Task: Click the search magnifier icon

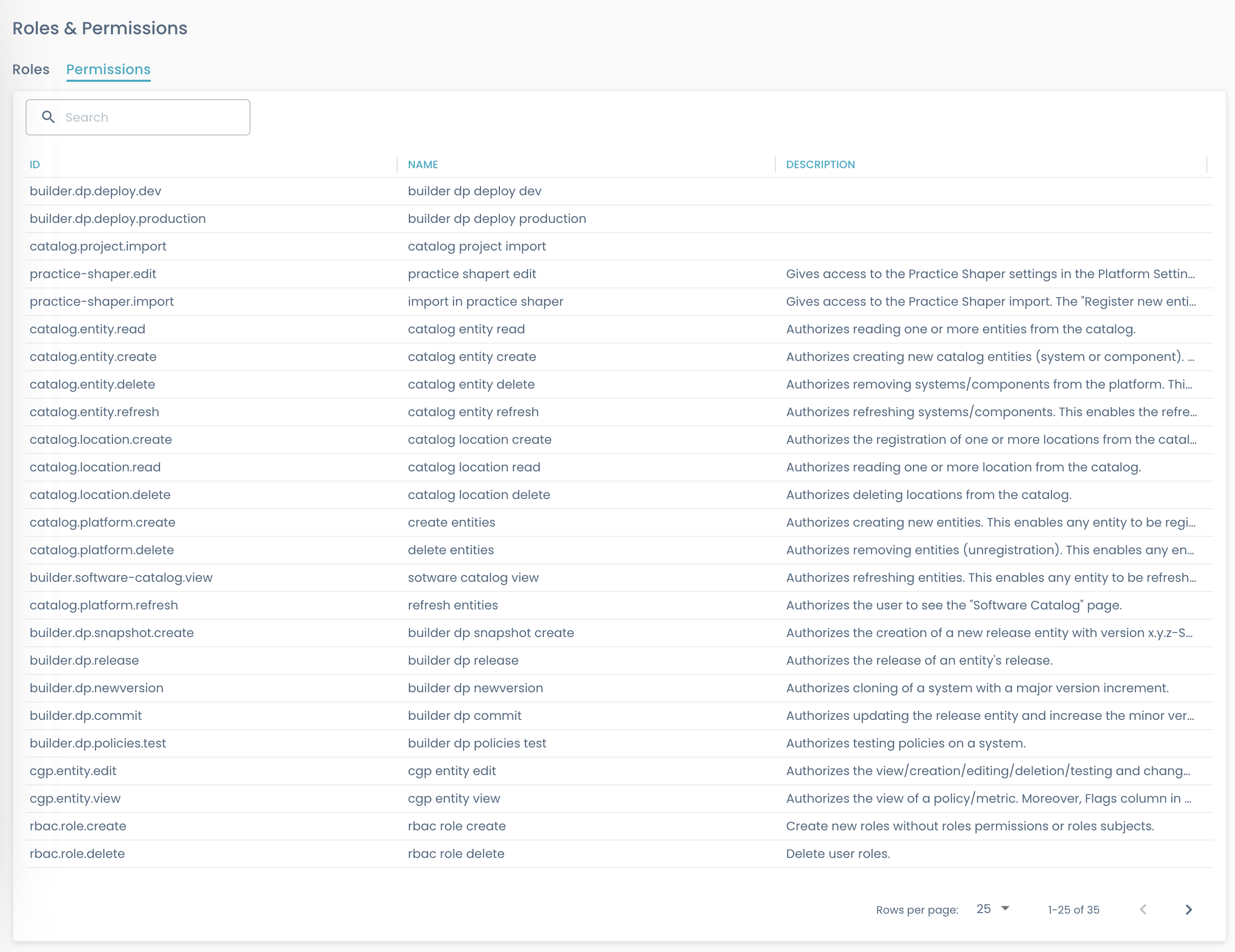Action: pyautogui.click(x=49, y=117)
